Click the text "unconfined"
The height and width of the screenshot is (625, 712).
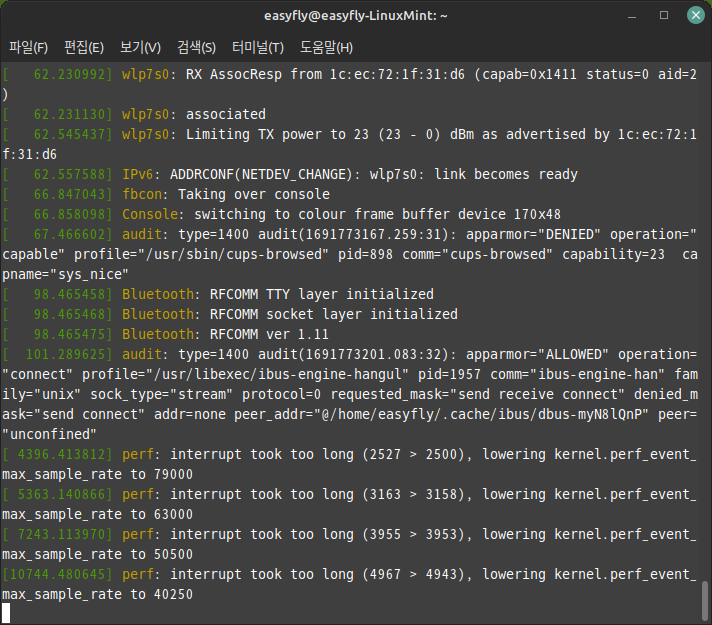(x=49, y=434)
